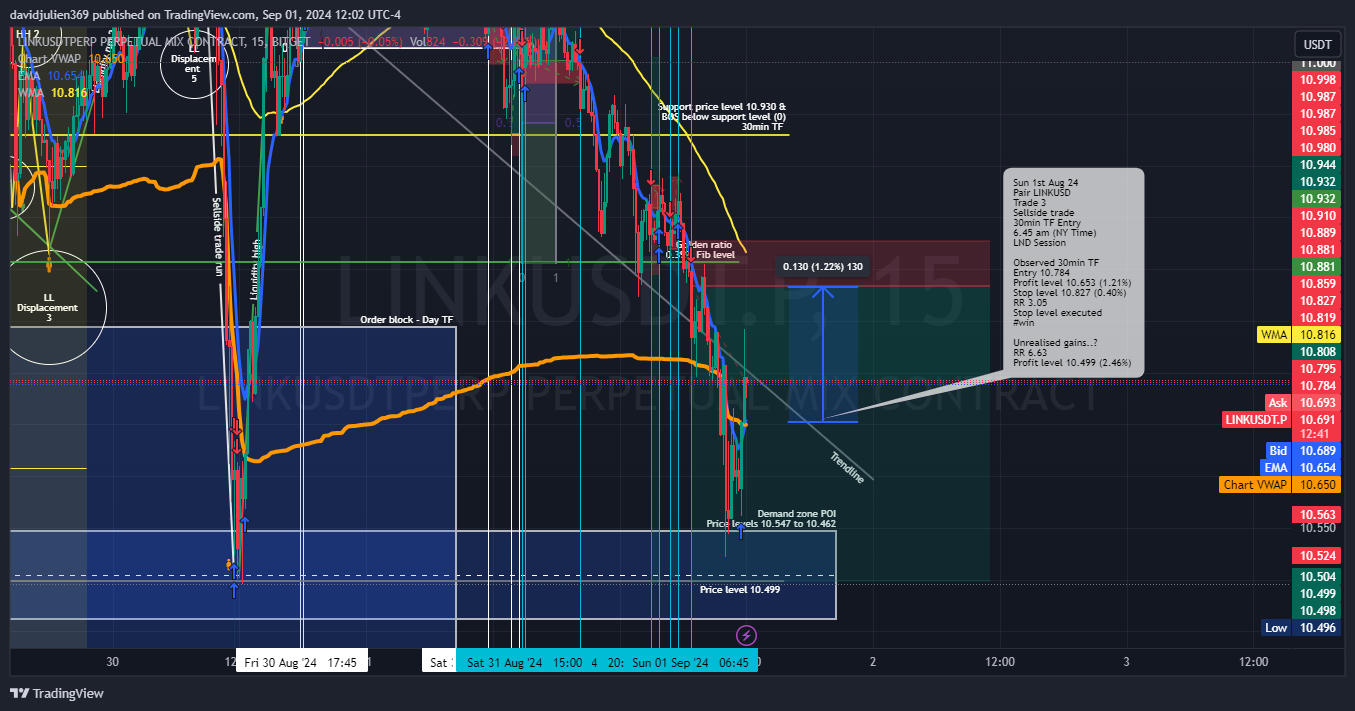Click the 10.795 red price tag

click(x=1318, y=369)
